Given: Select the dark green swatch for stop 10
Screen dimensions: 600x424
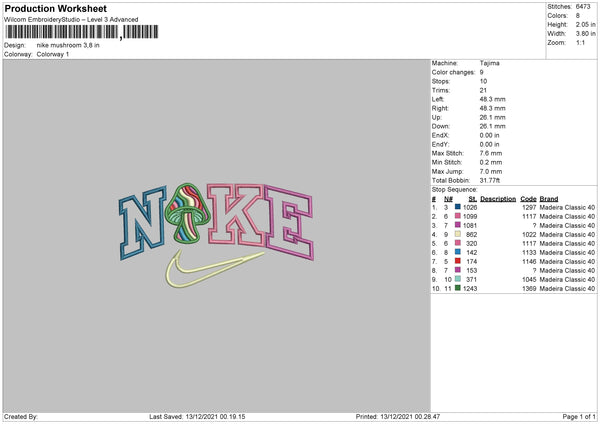Looking at the screenshot, I should coord(458,288).
